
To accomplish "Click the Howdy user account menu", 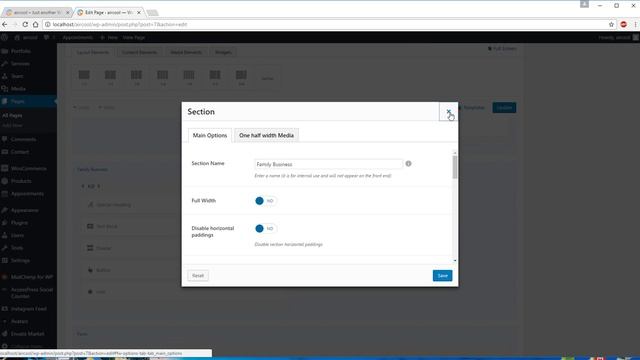I will click(618, 38).
